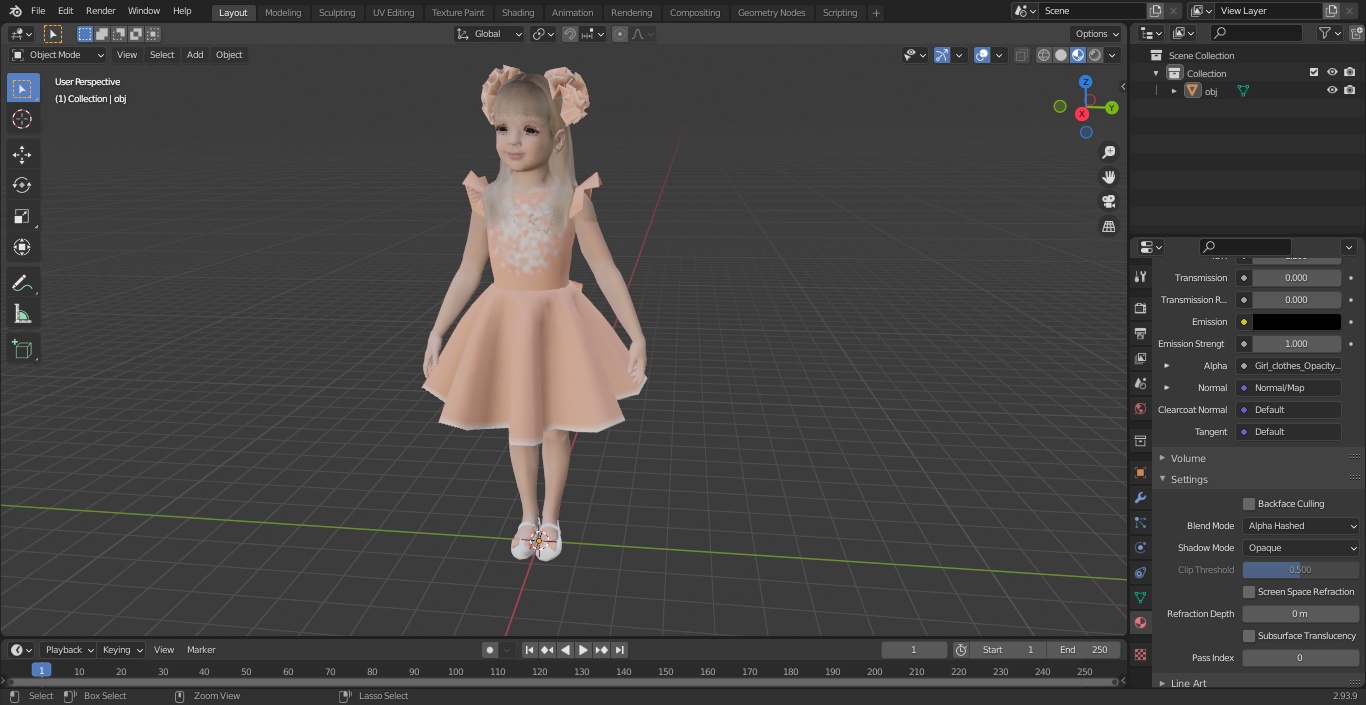The height and width of the screenshot is (705, 1366).
Task: Select the Add Cube tool
Action: pyautogui.click(x=22, y=349)
